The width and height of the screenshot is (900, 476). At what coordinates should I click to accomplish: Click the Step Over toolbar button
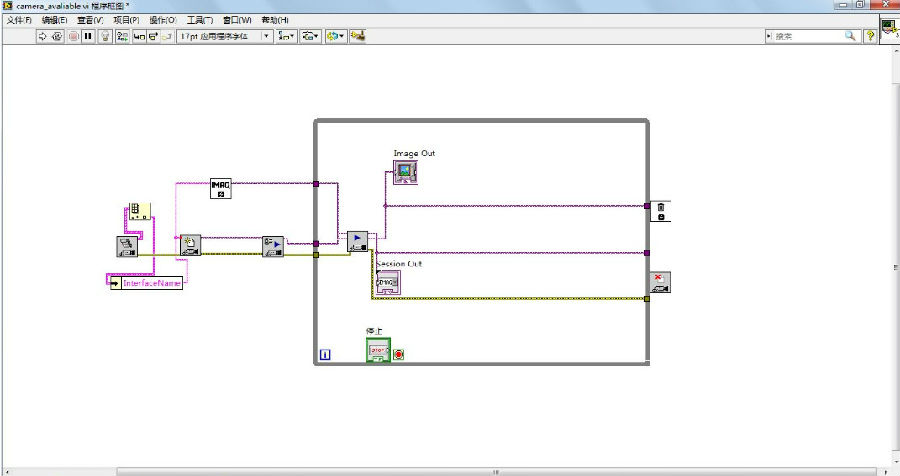(x=153, y=36)
